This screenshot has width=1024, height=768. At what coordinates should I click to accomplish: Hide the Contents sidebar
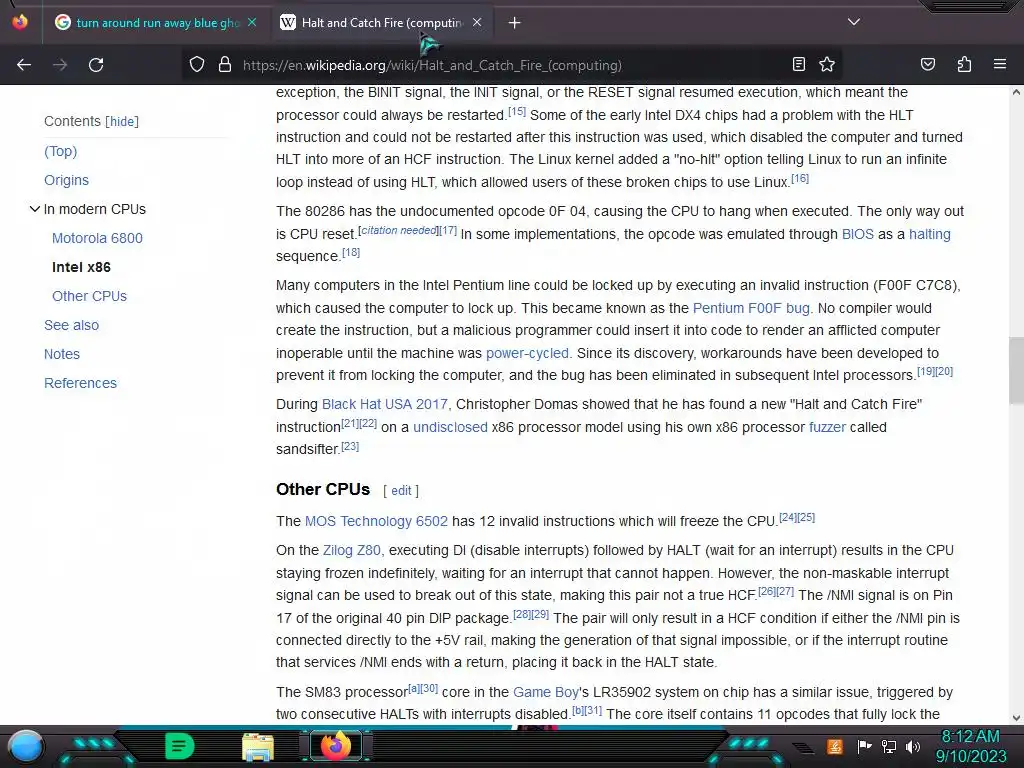pyautogui.click(x=122, y=121)
